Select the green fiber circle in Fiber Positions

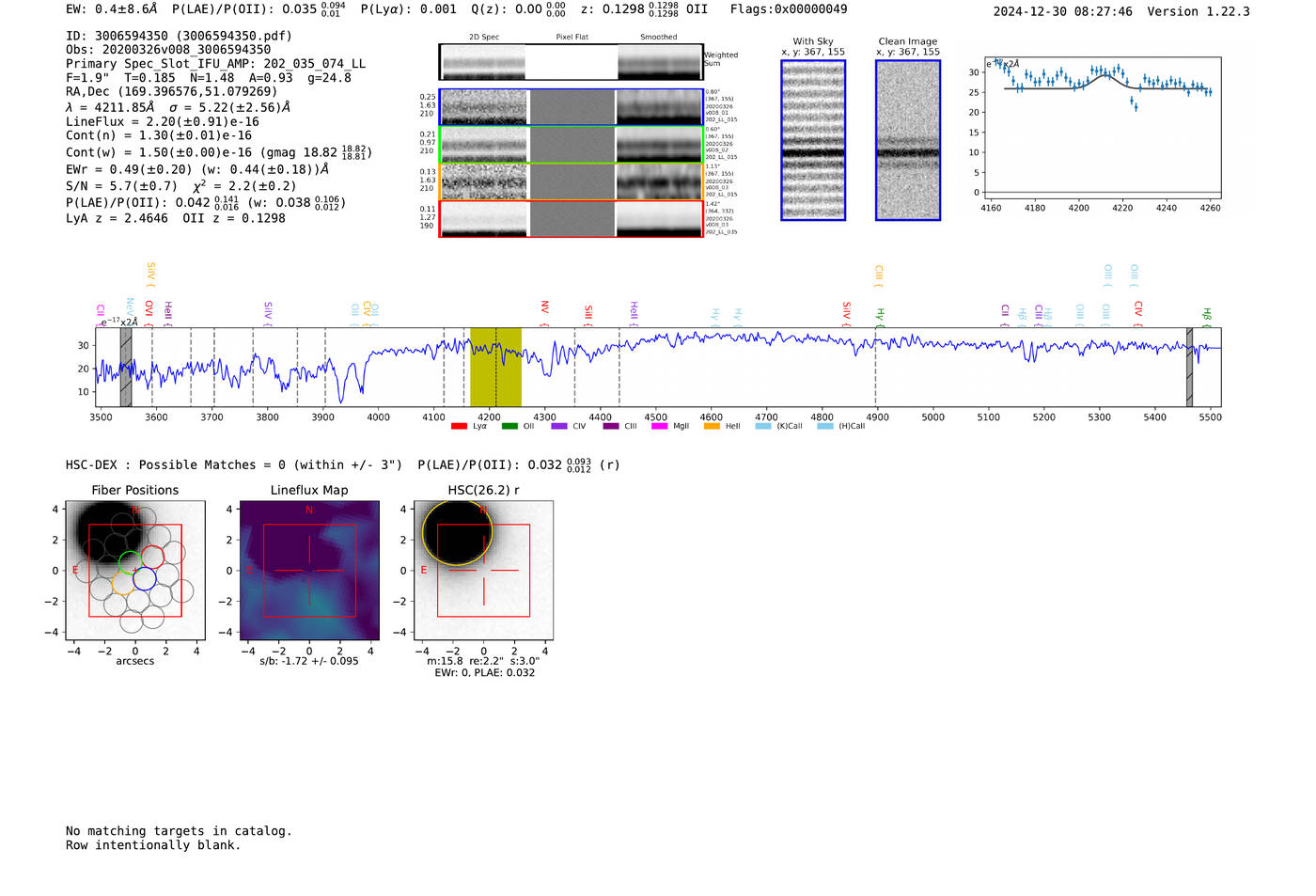(x=130, y=564)
